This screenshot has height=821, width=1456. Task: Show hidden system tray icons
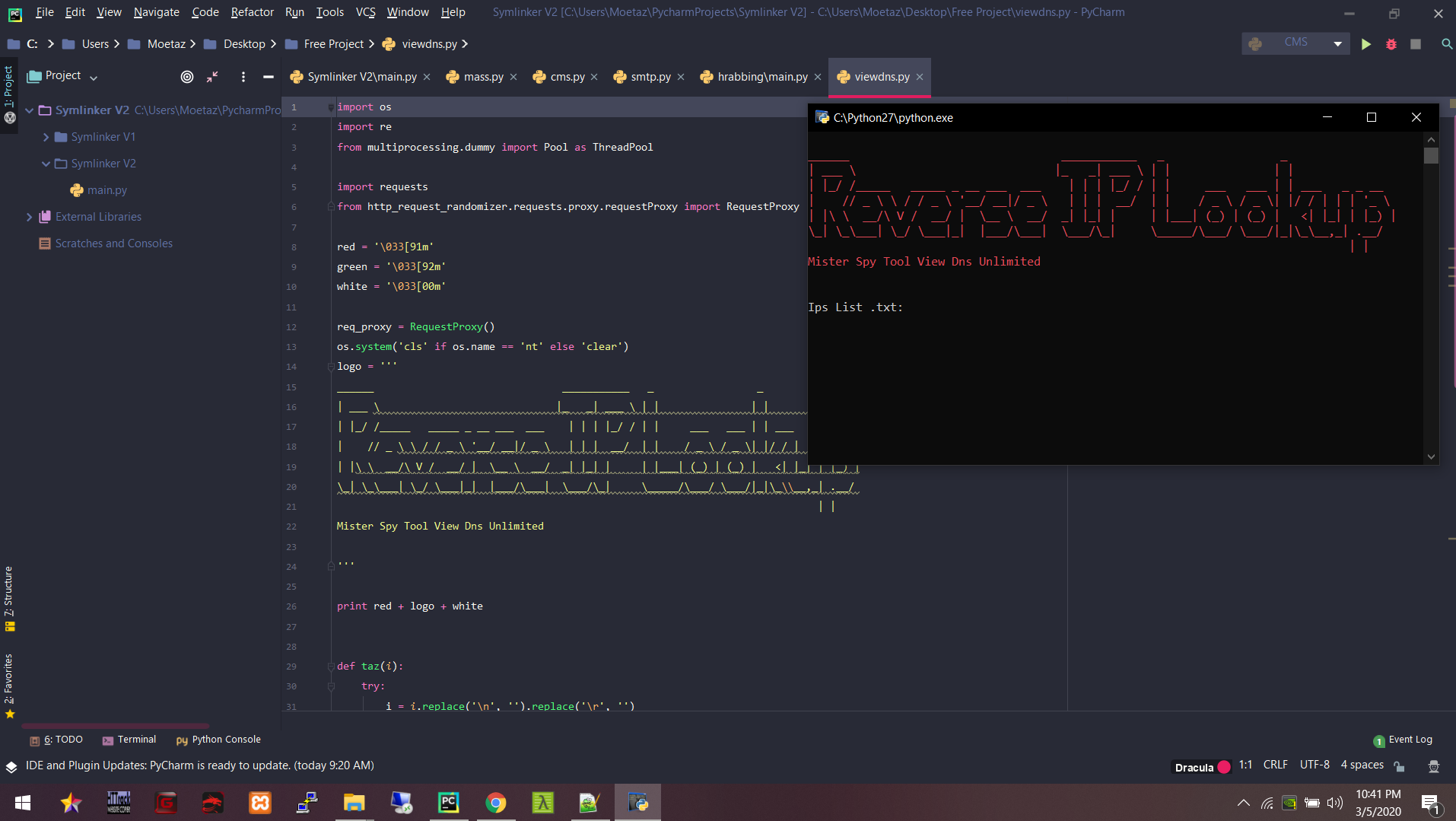click(x=1244, y=803)
